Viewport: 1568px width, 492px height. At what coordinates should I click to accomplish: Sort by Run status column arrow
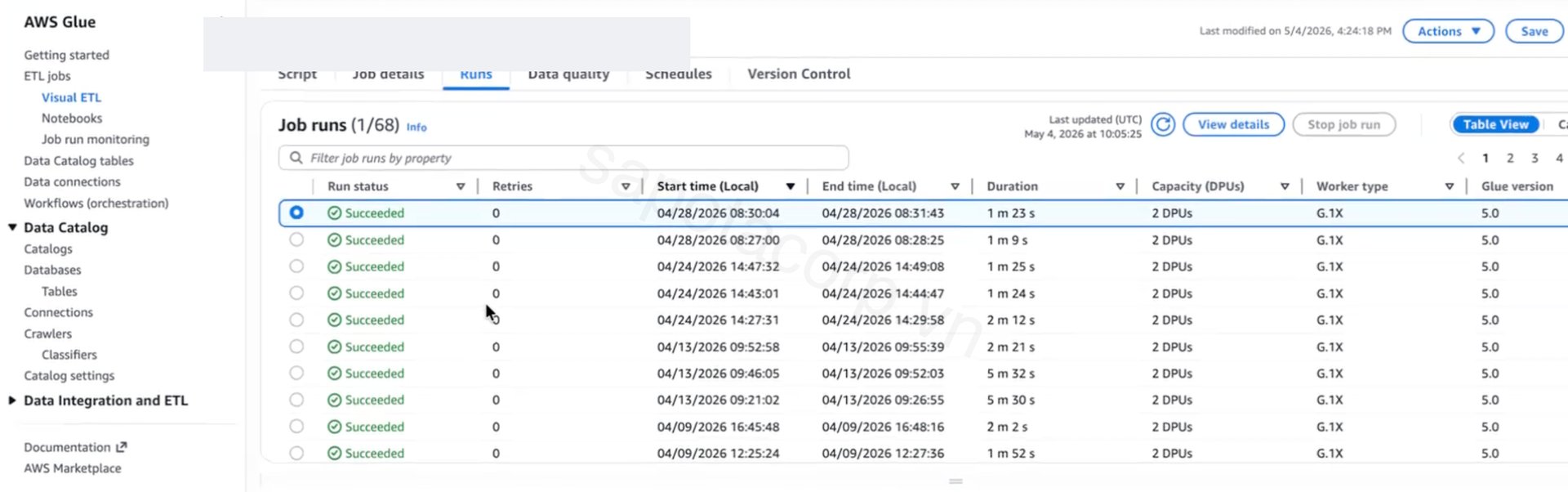[461, 186]
